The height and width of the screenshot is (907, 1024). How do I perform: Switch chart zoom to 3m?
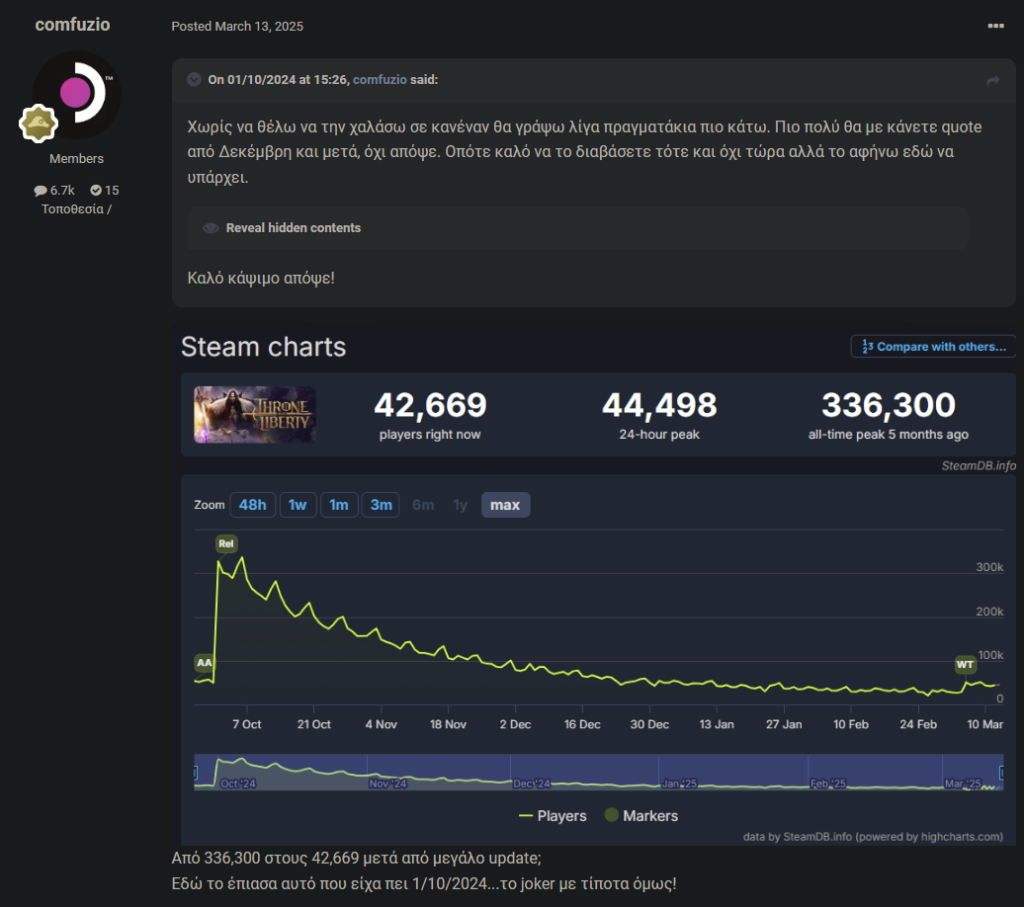pos(381,505)
